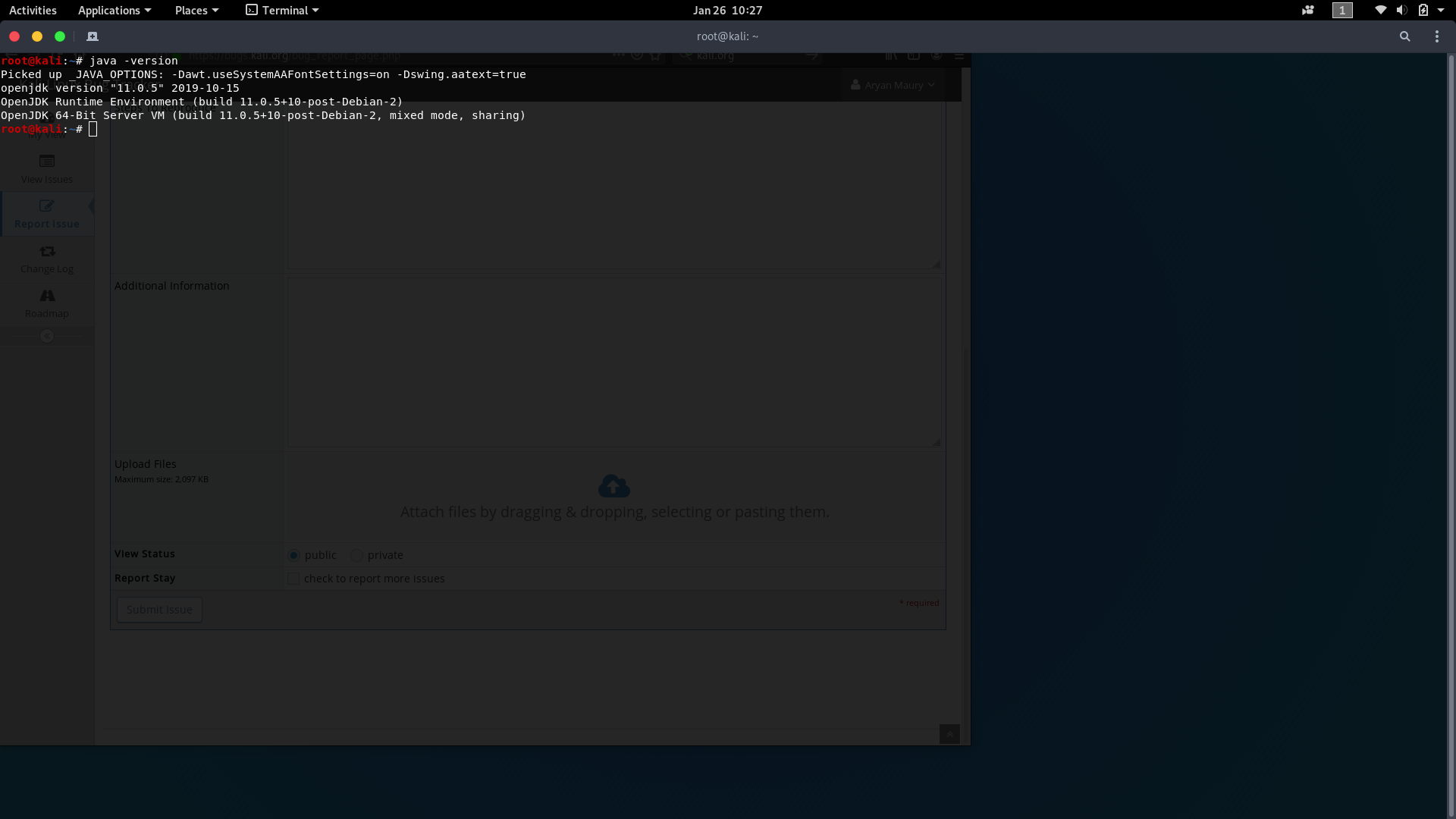Click the screen recorder camera indicator
The width and height of the screenshot is (1456, 819).
coord(1307,11)
